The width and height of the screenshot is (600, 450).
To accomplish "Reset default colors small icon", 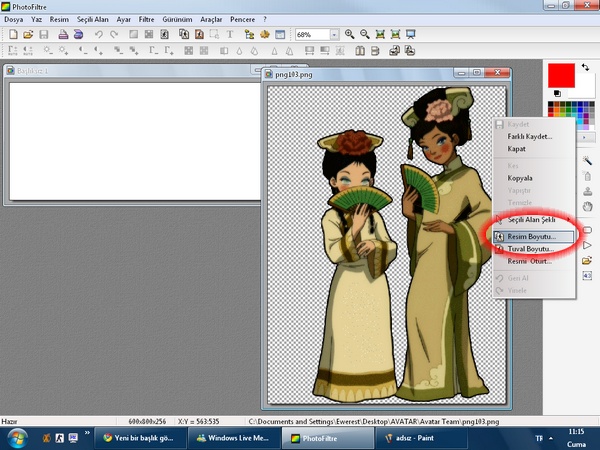I will tap(557, 93).
